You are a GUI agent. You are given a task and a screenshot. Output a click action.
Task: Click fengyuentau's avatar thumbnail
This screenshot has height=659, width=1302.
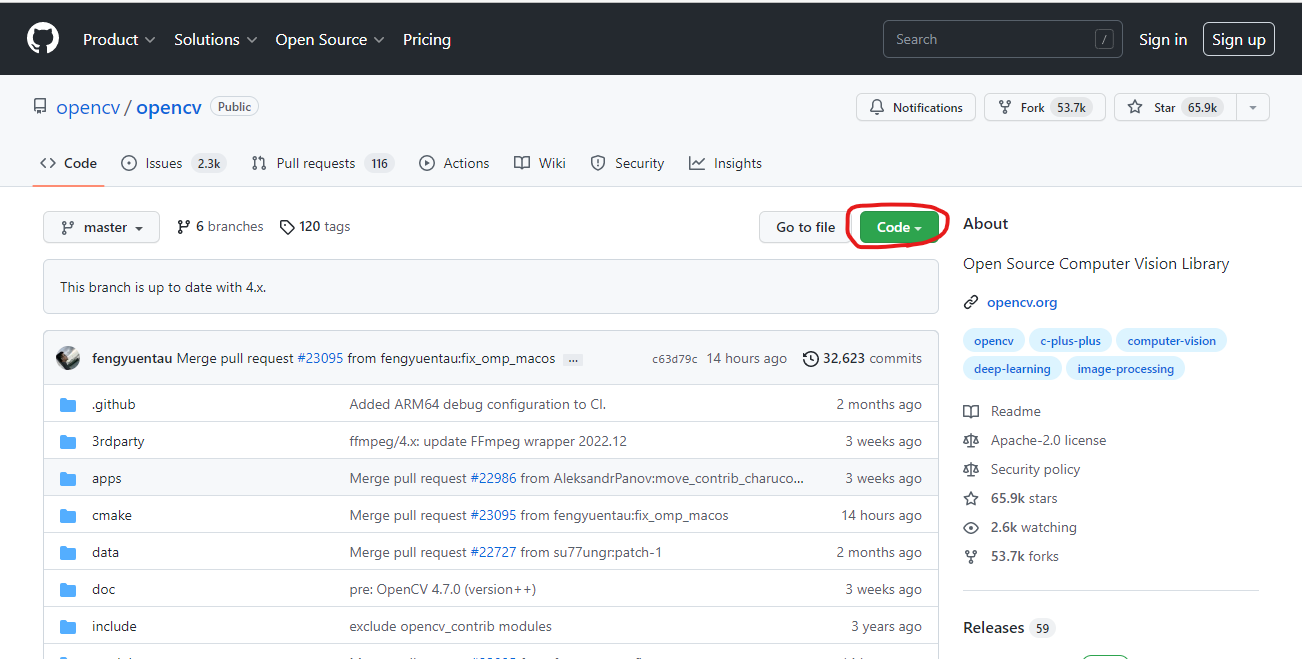tap(68, 358)
